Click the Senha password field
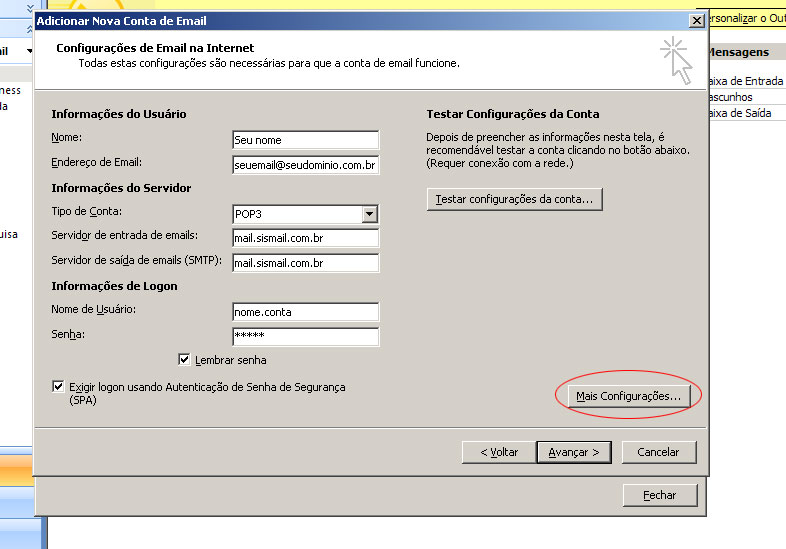Viewport: 786px width, 549px height. tap(306, 336)
